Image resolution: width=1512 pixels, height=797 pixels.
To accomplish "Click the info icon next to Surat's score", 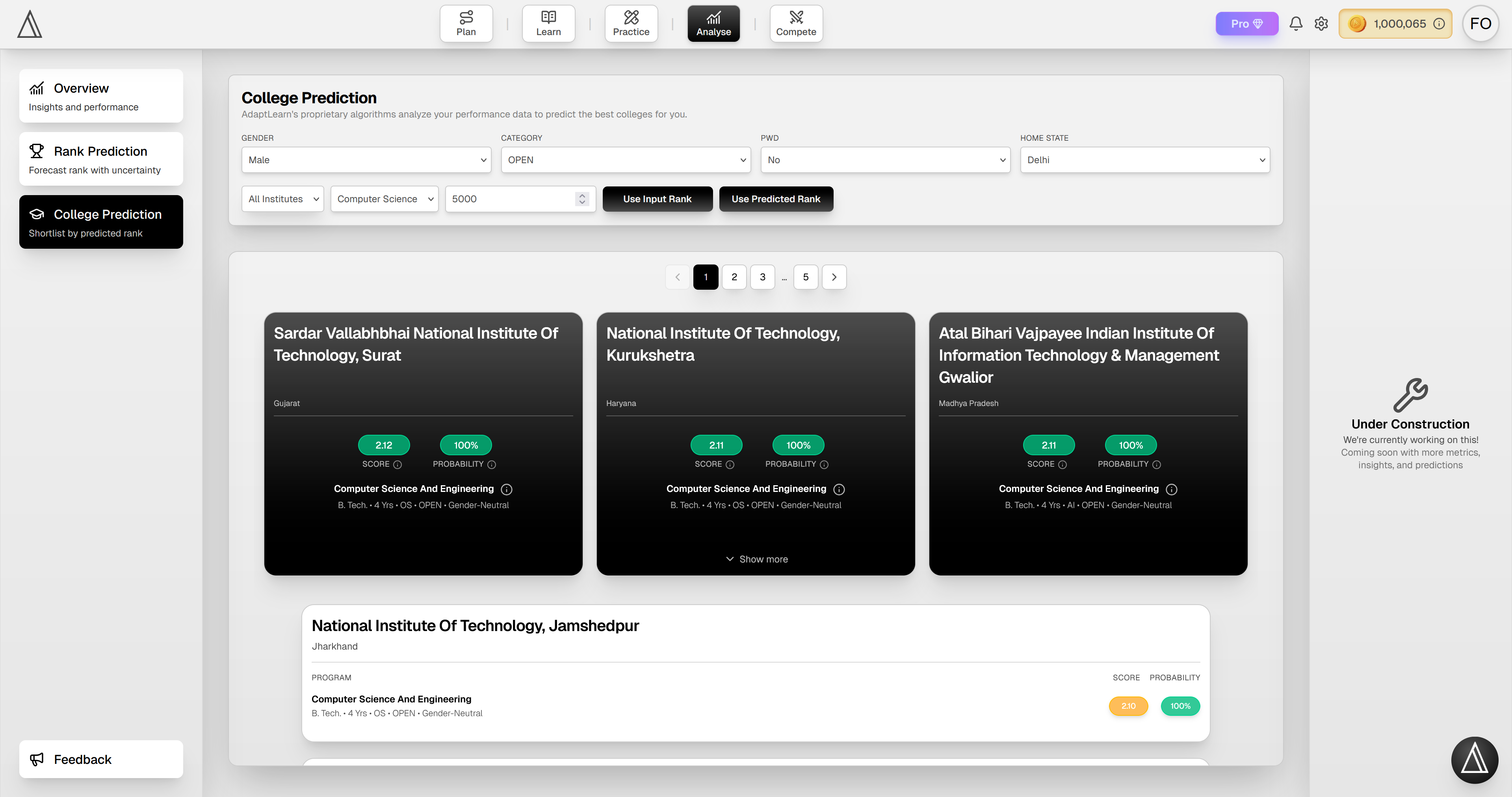I will (398, 465).
